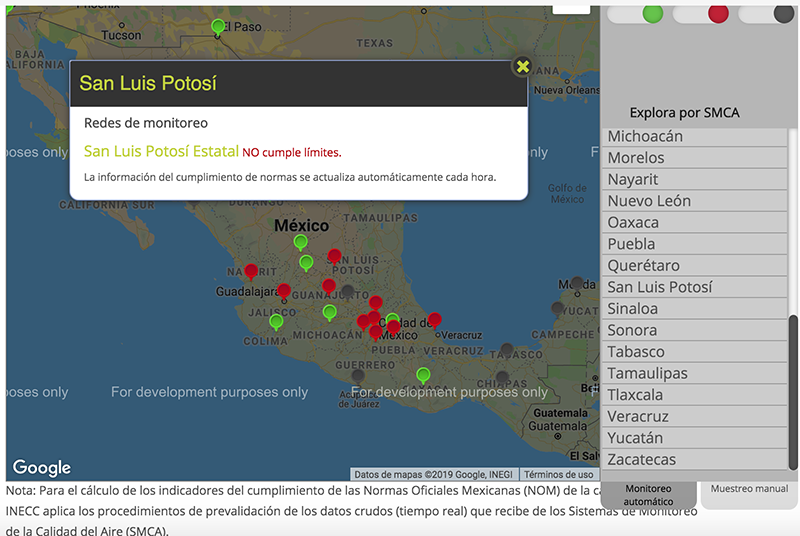
Task: Click the red marker left of the Guanajuato label
Action: pos(329,287)
